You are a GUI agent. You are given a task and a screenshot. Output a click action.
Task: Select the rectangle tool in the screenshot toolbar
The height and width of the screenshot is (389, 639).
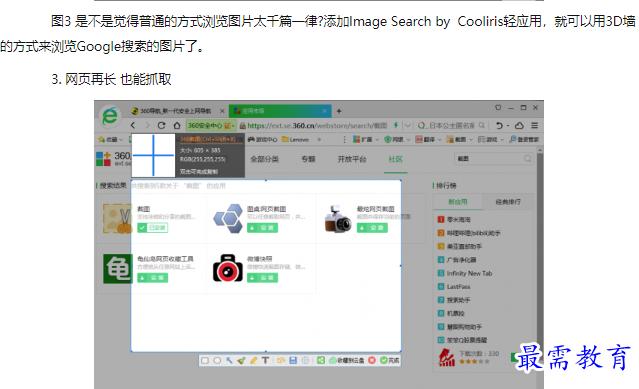tap(205, 360)
